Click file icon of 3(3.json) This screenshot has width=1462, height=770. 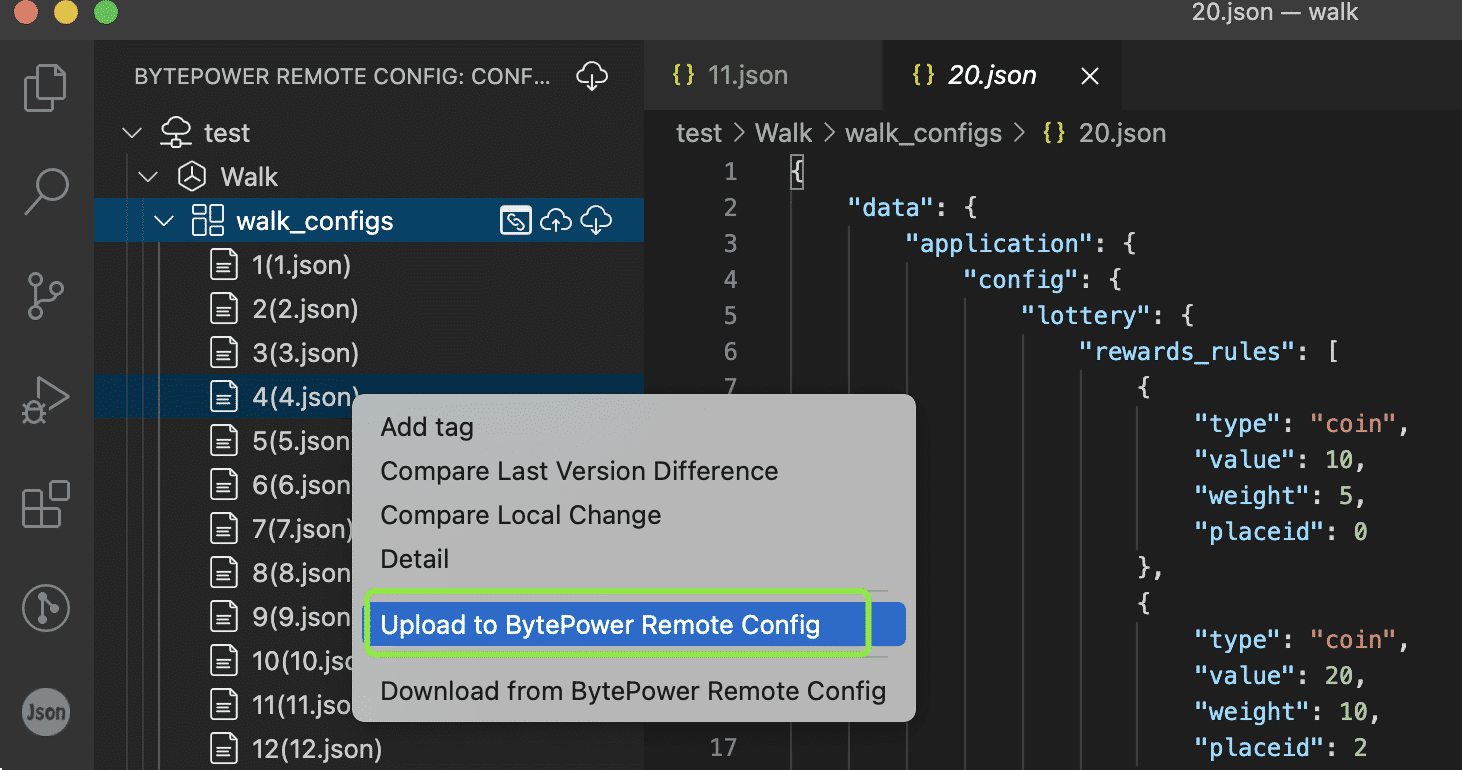pyautogui.click(x=224, y=353)
